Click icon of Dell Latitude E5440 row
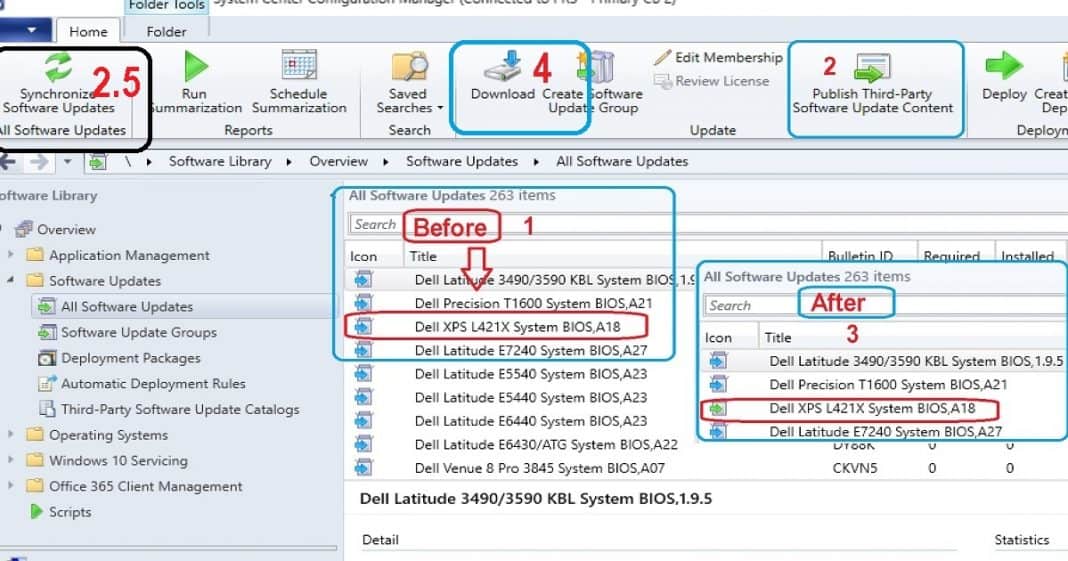 [364, 397]
